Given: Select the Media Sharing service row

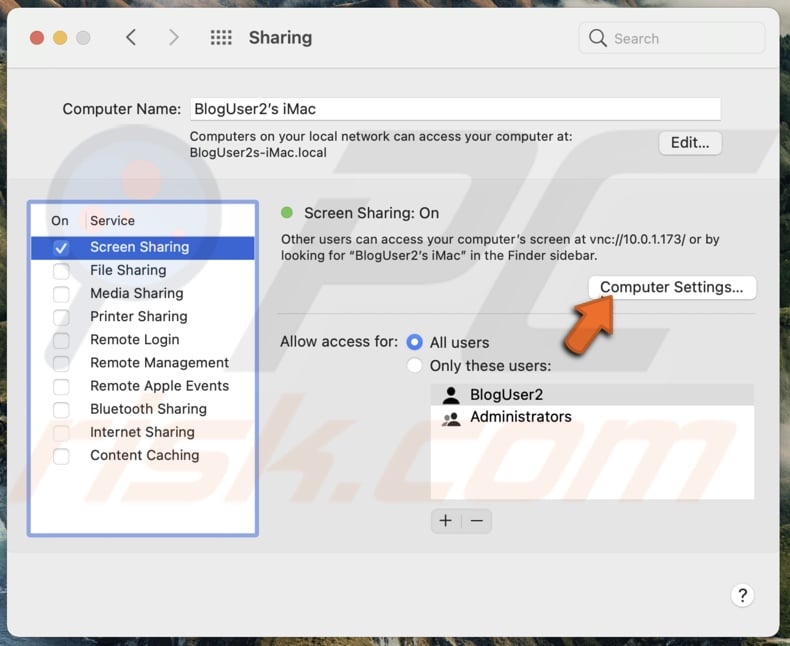Looking at the screenshot, I should click(143, 294).
